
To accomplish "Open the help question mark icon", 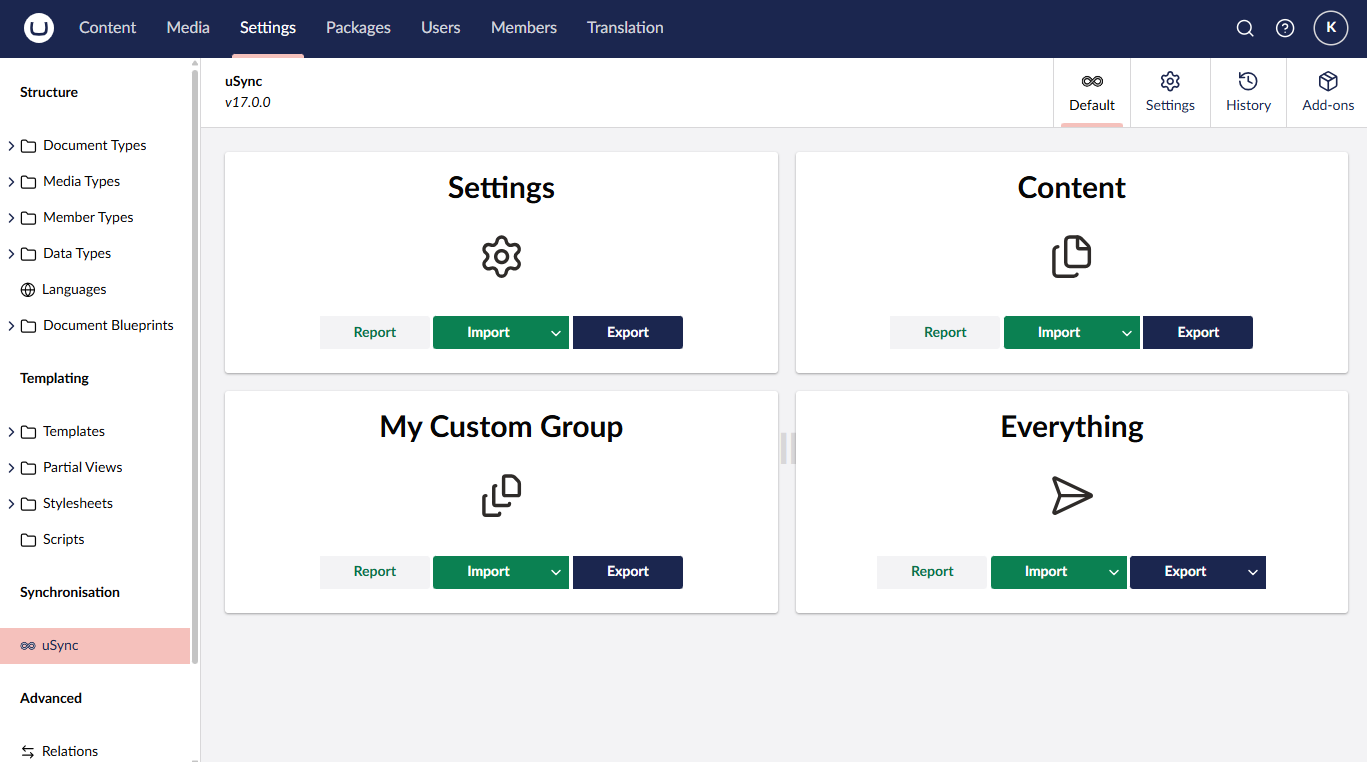I will (x=1285, y=28).
